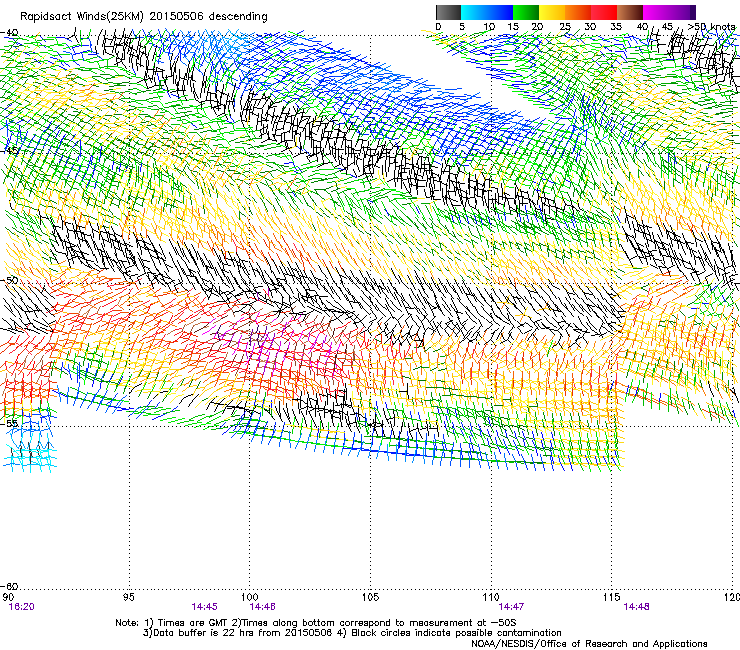Click the purple time stamp 14:46
Image resolution: width=740 pixels, height=650 pixels.
pyautogui.click(x=263, y=607)
